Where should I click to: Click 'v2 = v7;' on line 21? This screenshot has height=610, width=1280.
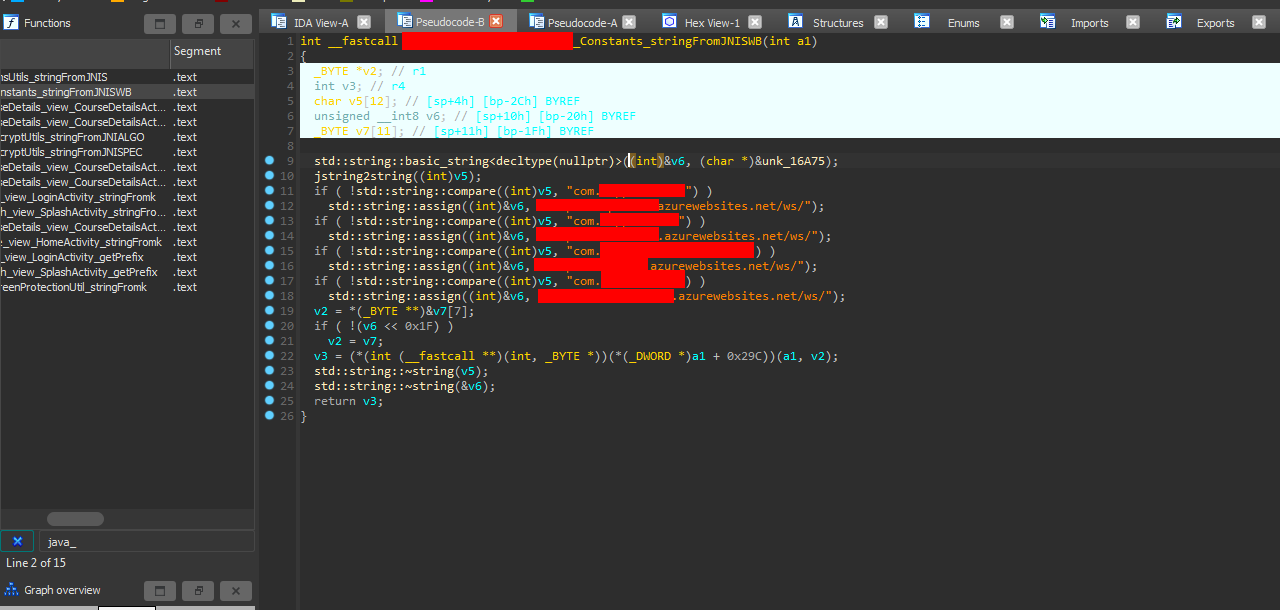click(355, 341)
